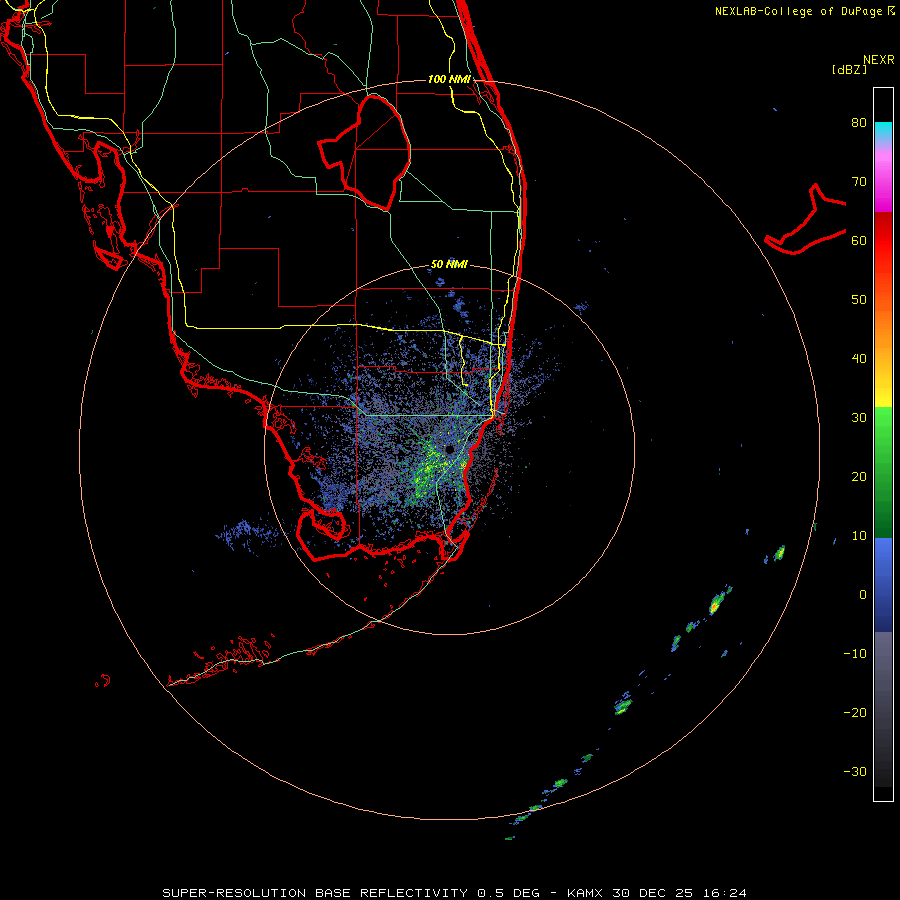
Task: Click the radar site black dot at center
Action: (x=449, y=449)
